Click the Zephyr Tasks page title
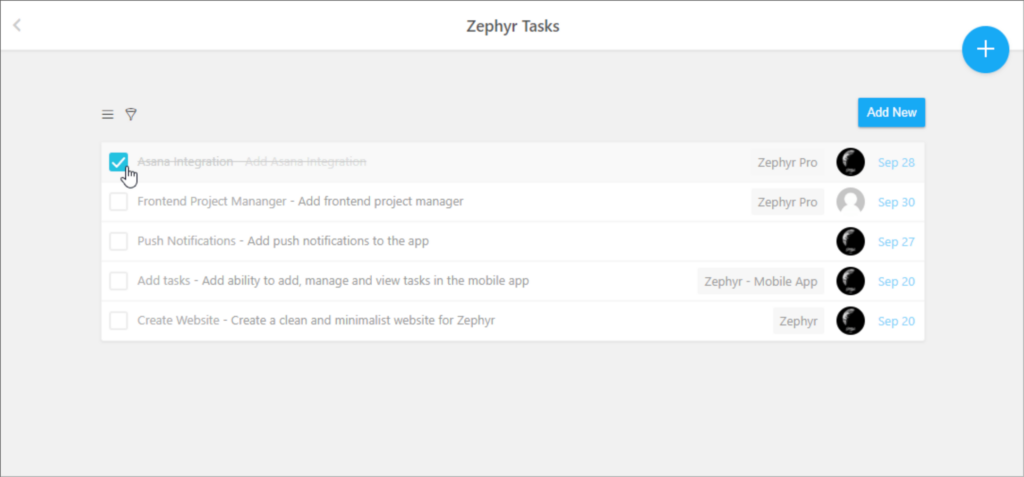This screenshot has height=477, width=1024. click(x=513, y=26)
